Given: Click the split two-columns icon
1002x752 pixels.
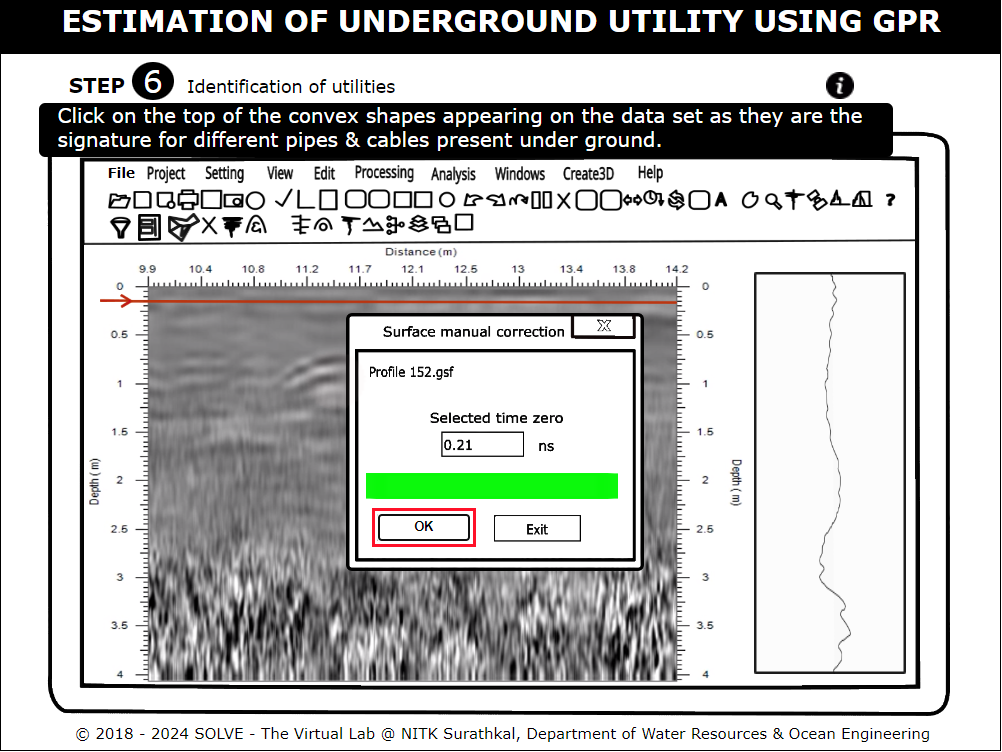Looking at the screenshot, I should tap(541, 201).
